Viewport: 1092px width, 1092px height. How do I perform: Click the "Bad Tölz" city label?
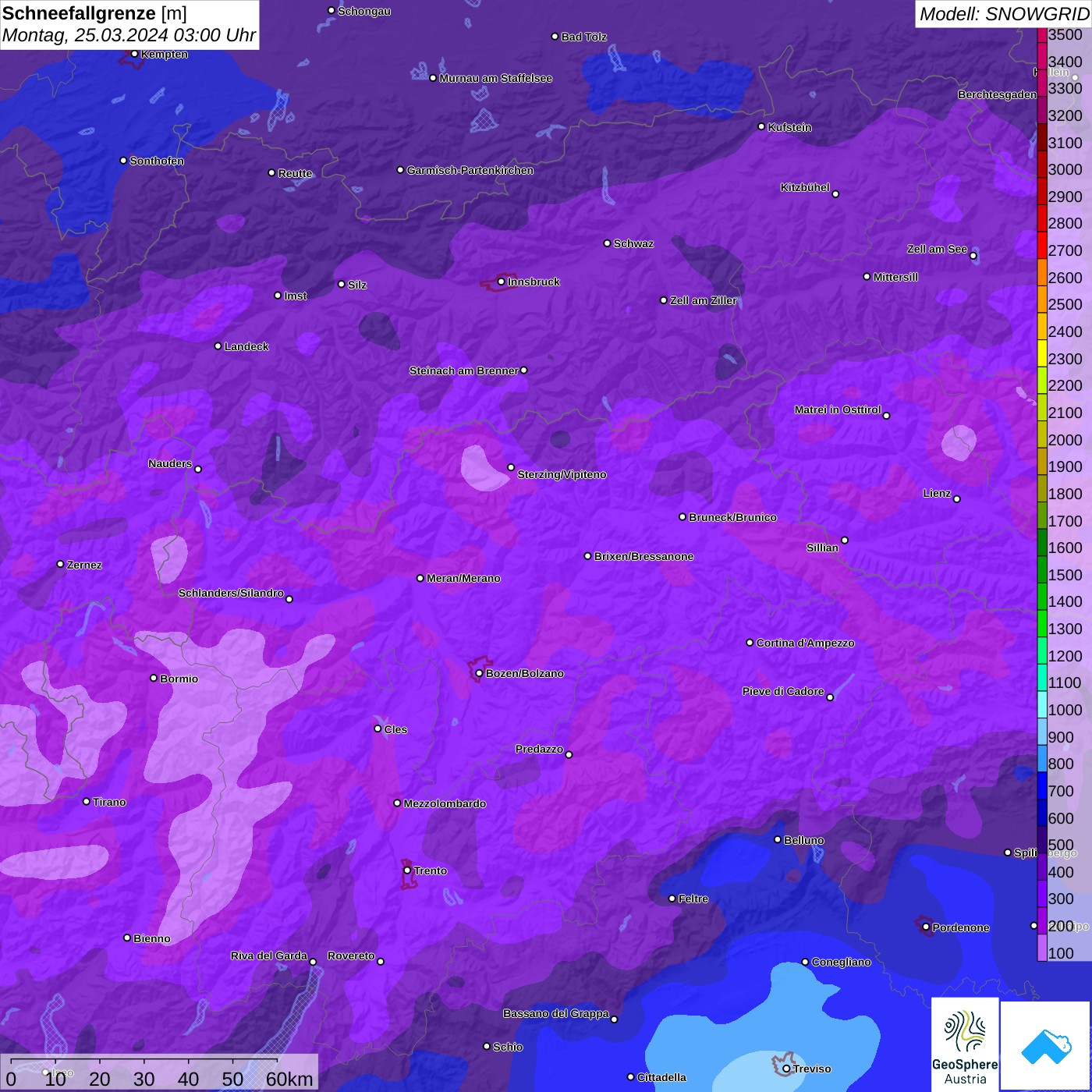584,37
